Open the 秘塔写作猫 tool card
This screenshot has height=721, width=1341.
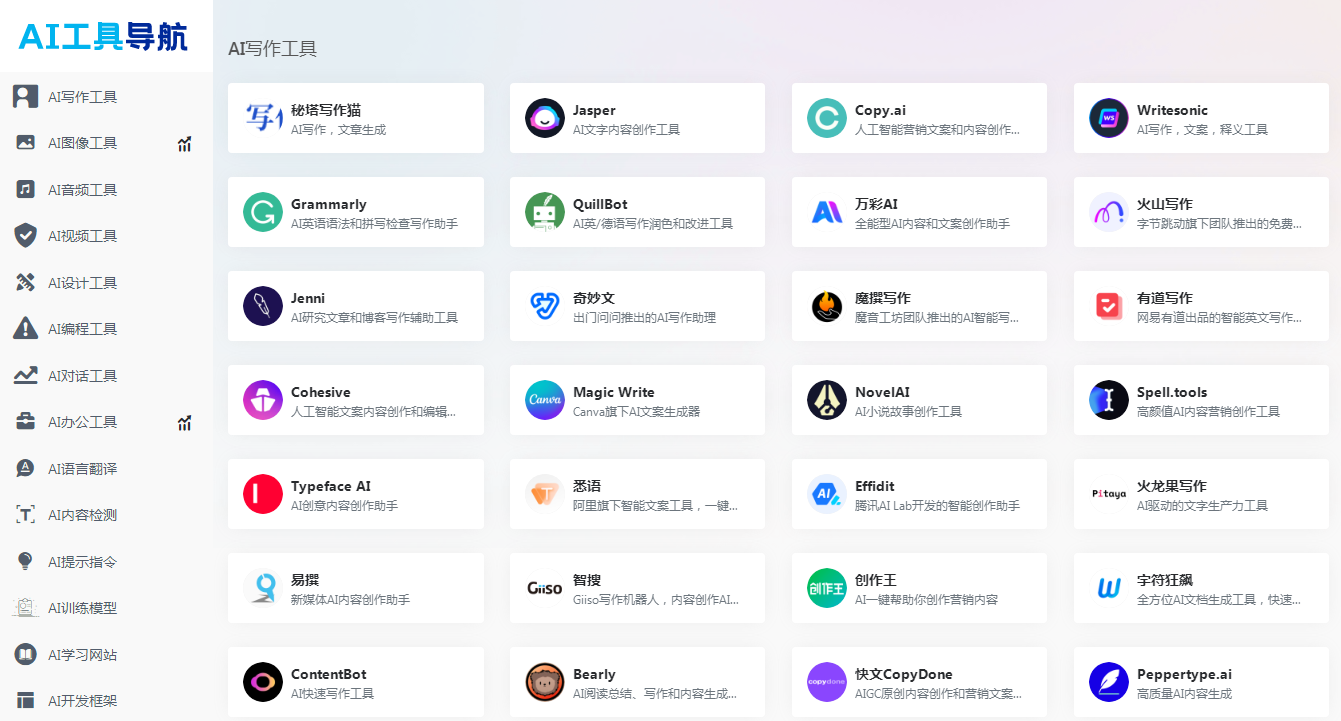click(355, 118)
